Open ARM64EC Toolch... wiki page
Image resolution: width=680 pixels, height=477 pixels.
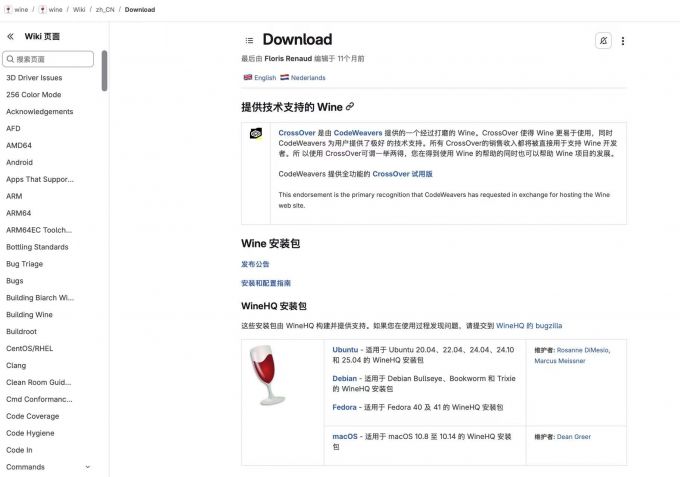pyautogui.click(x=39, y=230)
